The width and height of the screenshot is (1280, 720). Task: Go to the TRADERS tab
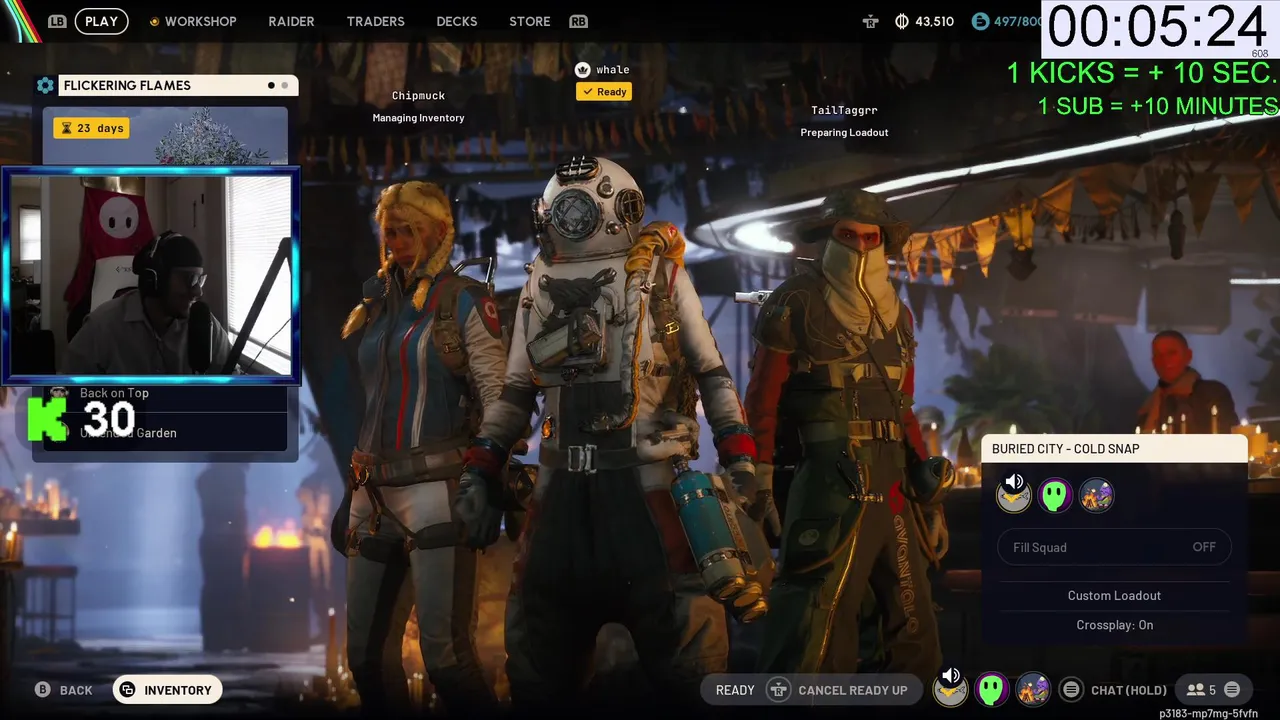375,21
